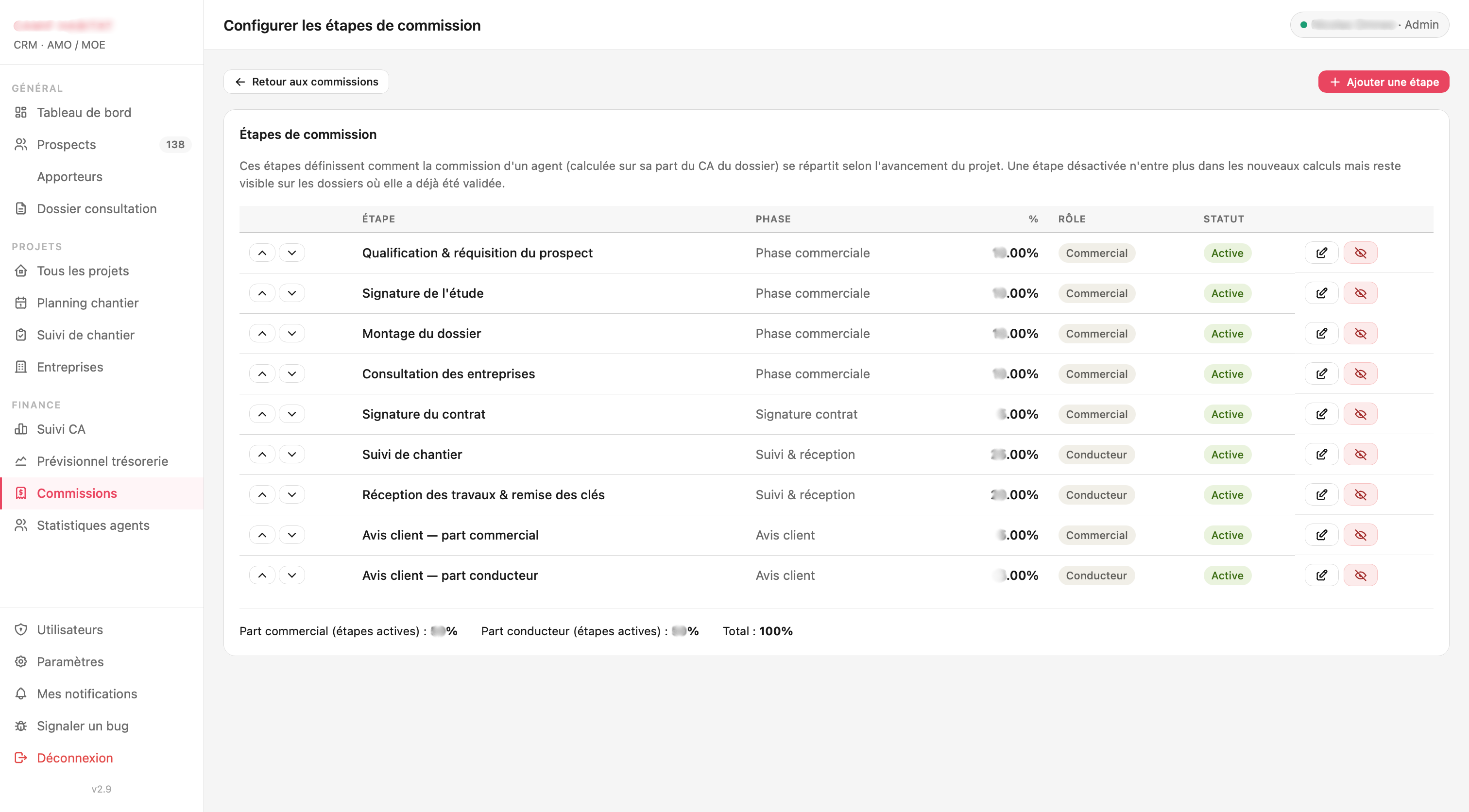Edit the Suivi de chantier commission step
Screen dimensions: 1469x812
(x=1321, y=455)
